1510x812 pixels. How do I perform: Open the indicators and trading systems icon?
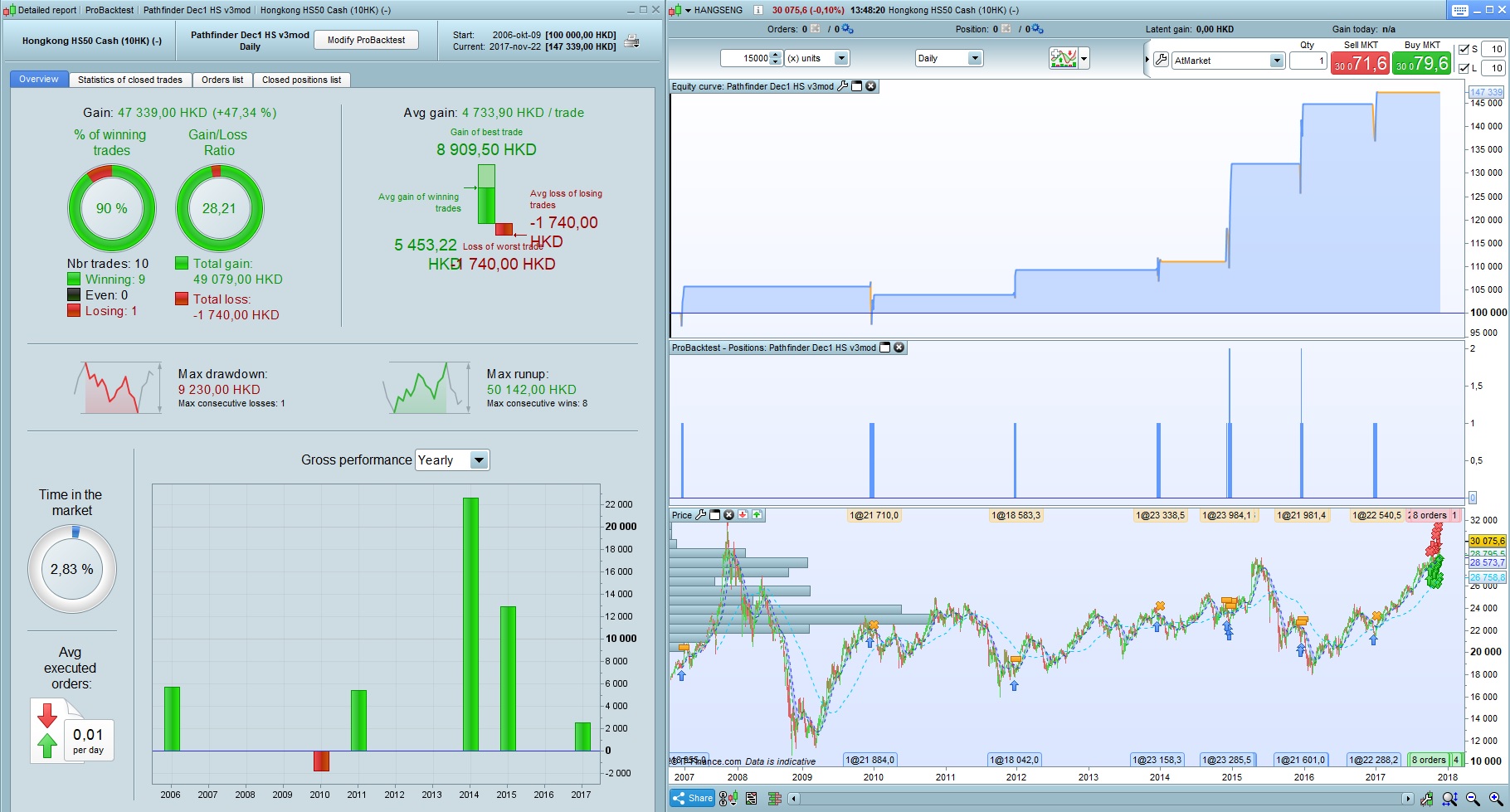[x=1063, y=58]
